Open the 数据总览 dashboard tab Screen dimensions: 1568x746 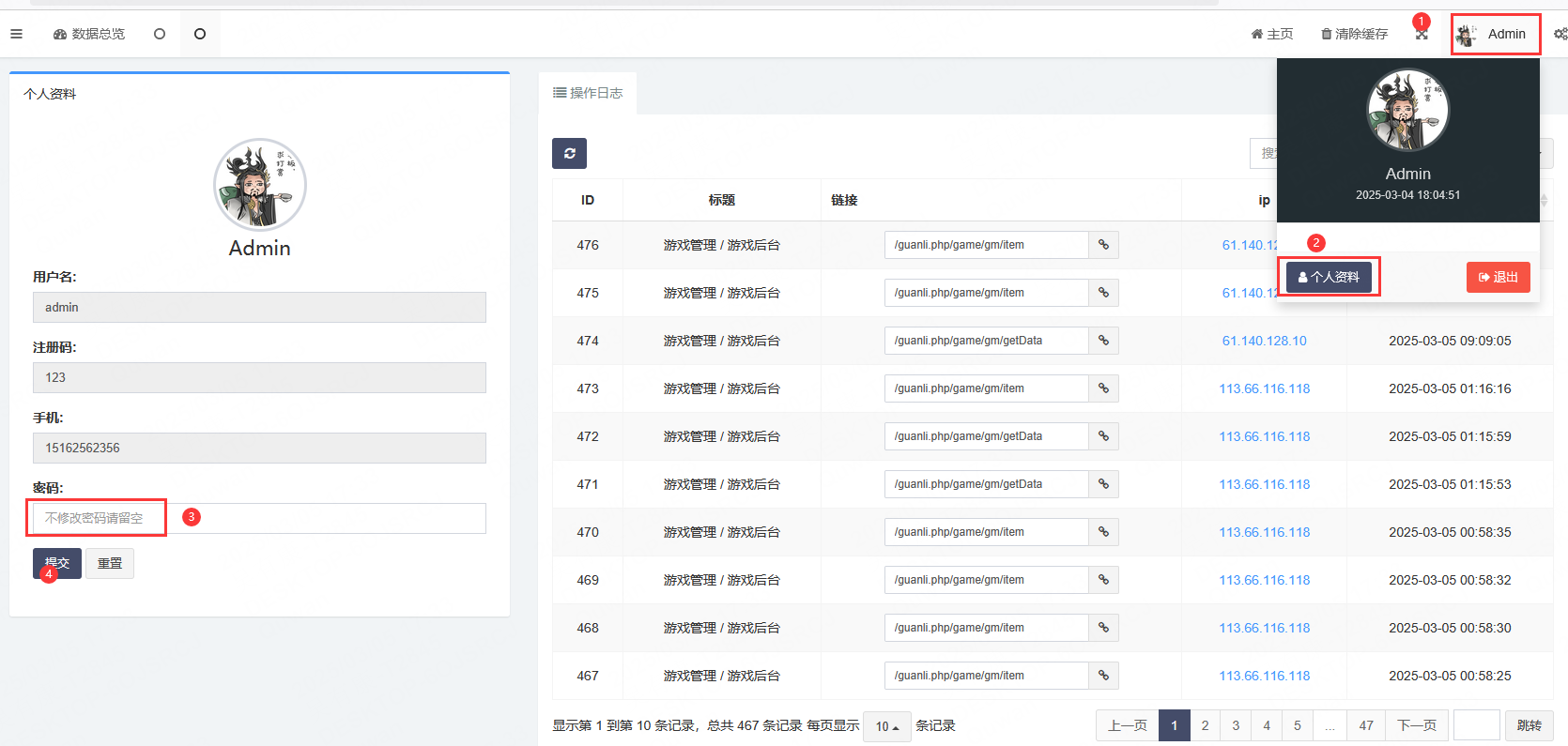89,34
